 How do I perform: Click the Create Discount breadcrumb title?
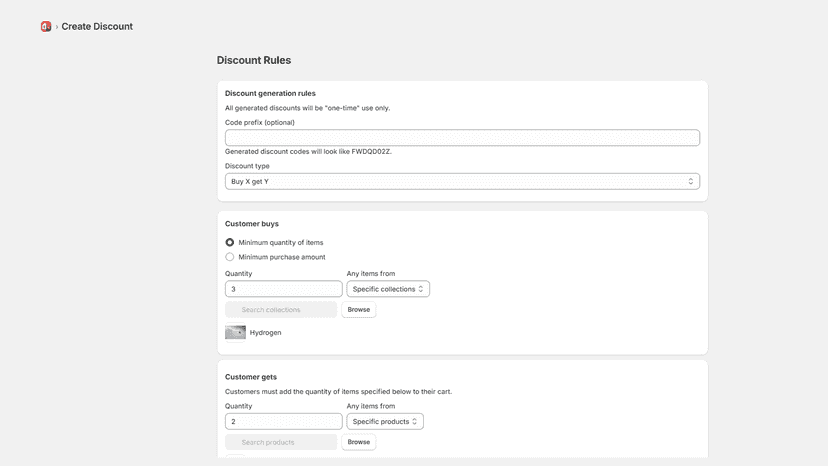(97, 26)
